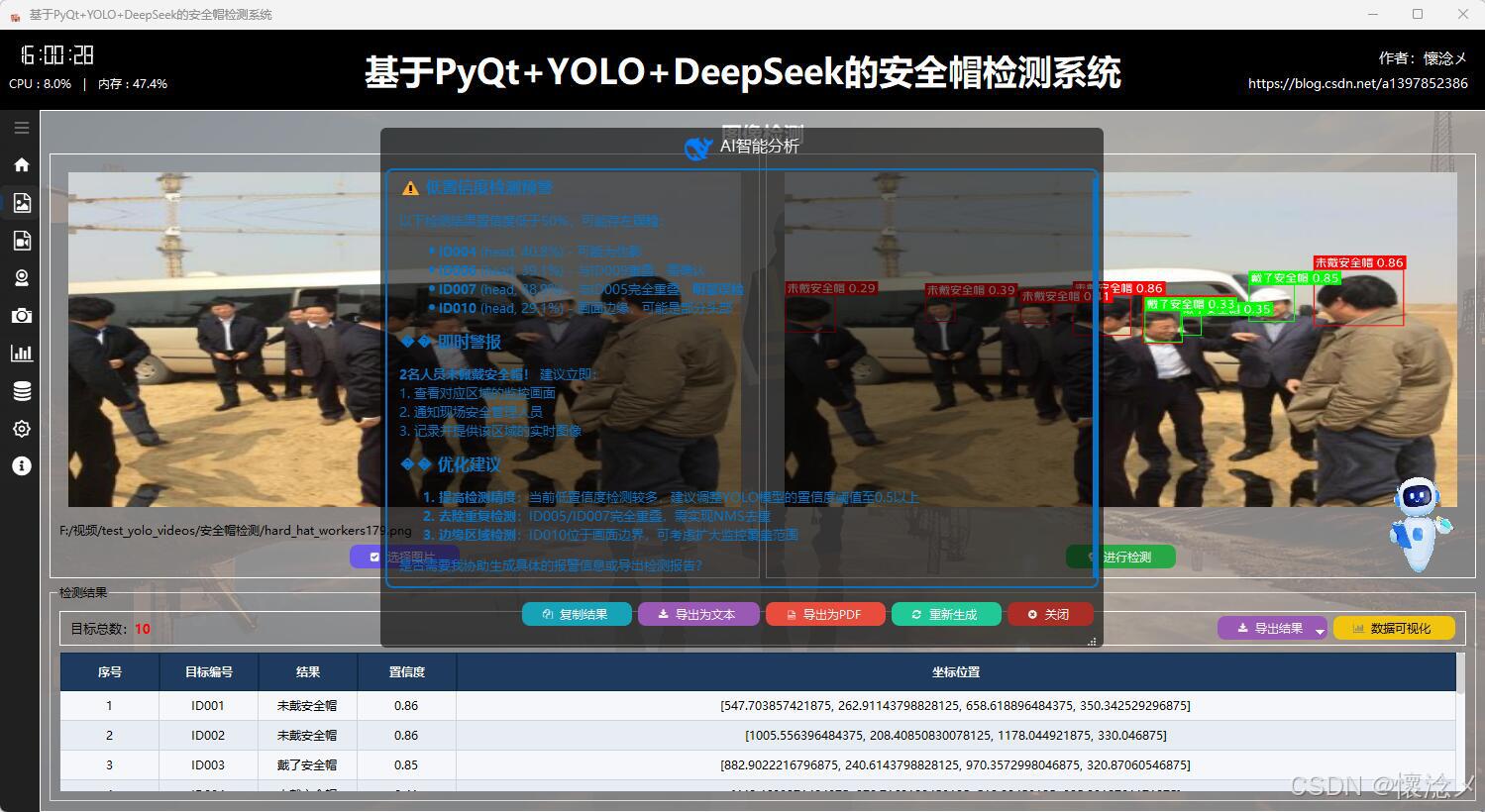1485x812 pixels.
Task: Click the robot assistant mascot
Action: 1420,525
